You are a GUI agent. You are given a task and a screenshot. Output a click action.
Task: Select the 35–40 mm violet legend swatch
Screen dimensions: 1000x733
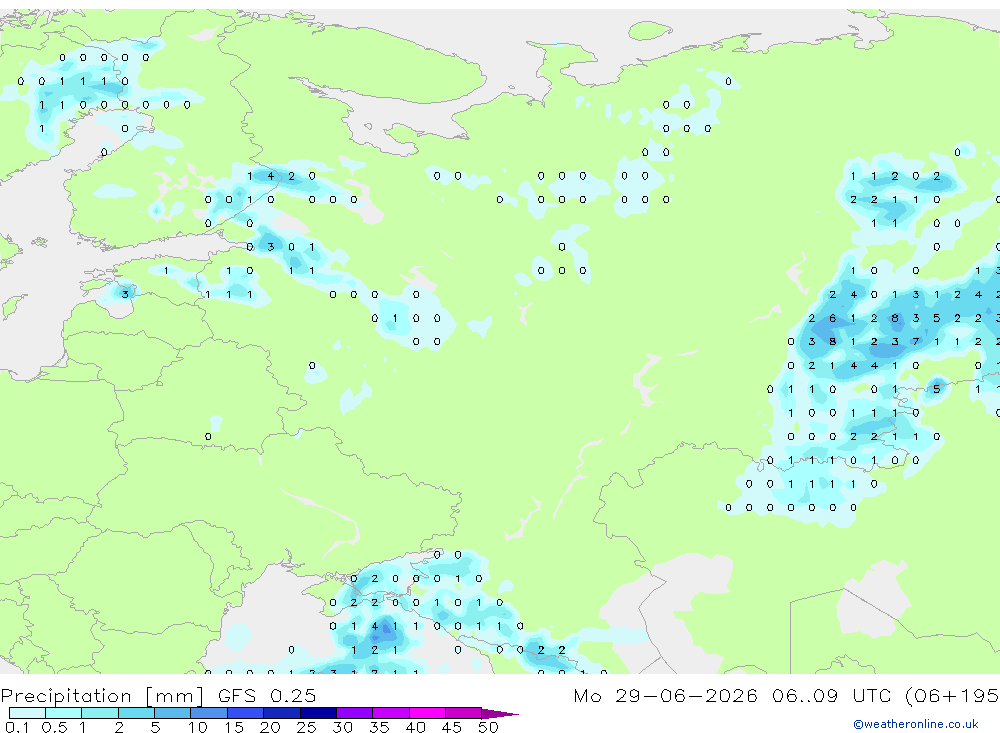tap(390, 713)
